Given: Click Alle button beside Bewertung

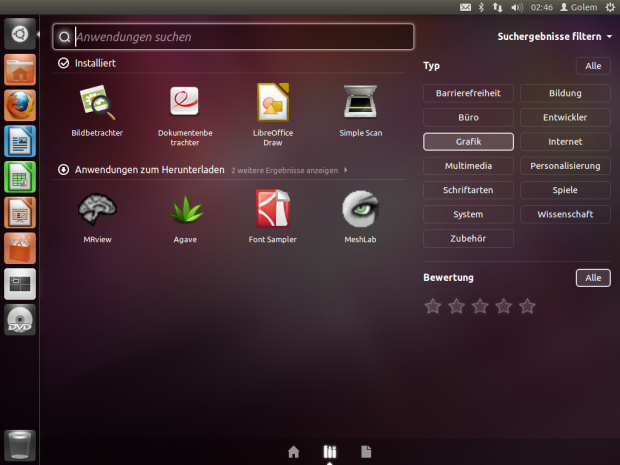Looking at the screenshot, I should click(x=593, y=278).
